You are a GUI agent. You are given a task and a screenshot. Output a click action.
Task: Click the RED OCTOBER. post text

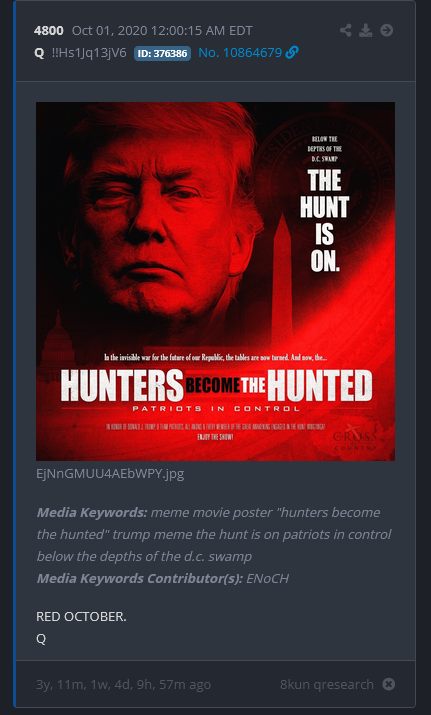(81, 617)
